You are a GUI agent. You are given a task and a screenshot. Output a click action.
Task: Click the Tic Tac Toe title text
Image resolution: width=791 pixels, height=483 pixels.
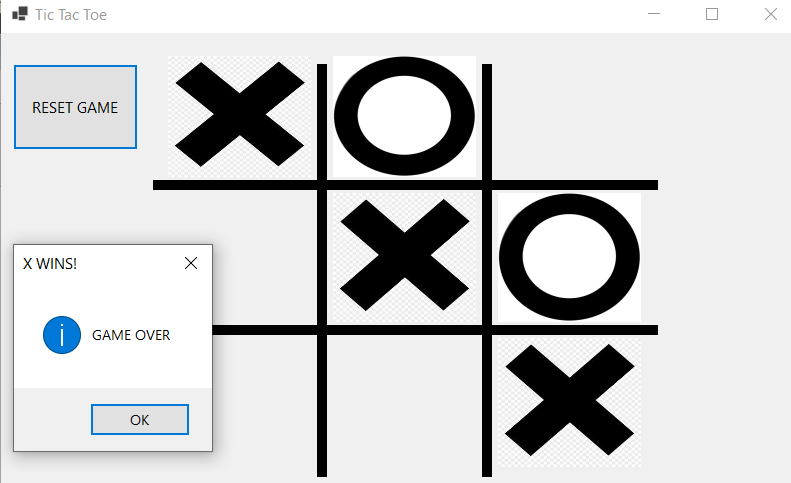pyautogui.click(x=71, y=15)
